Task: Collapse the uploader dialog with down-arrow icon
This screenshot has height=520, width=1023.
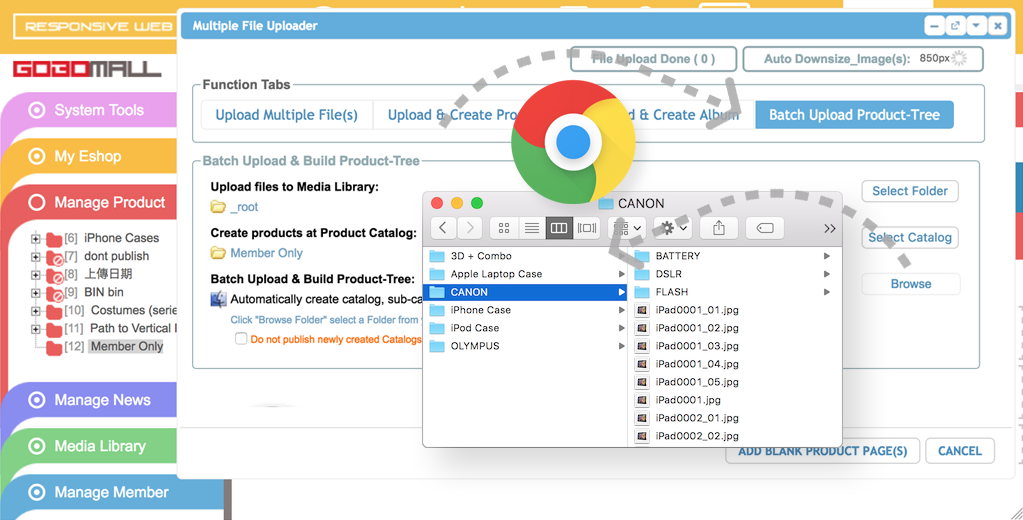Action: tap(976, 26)
